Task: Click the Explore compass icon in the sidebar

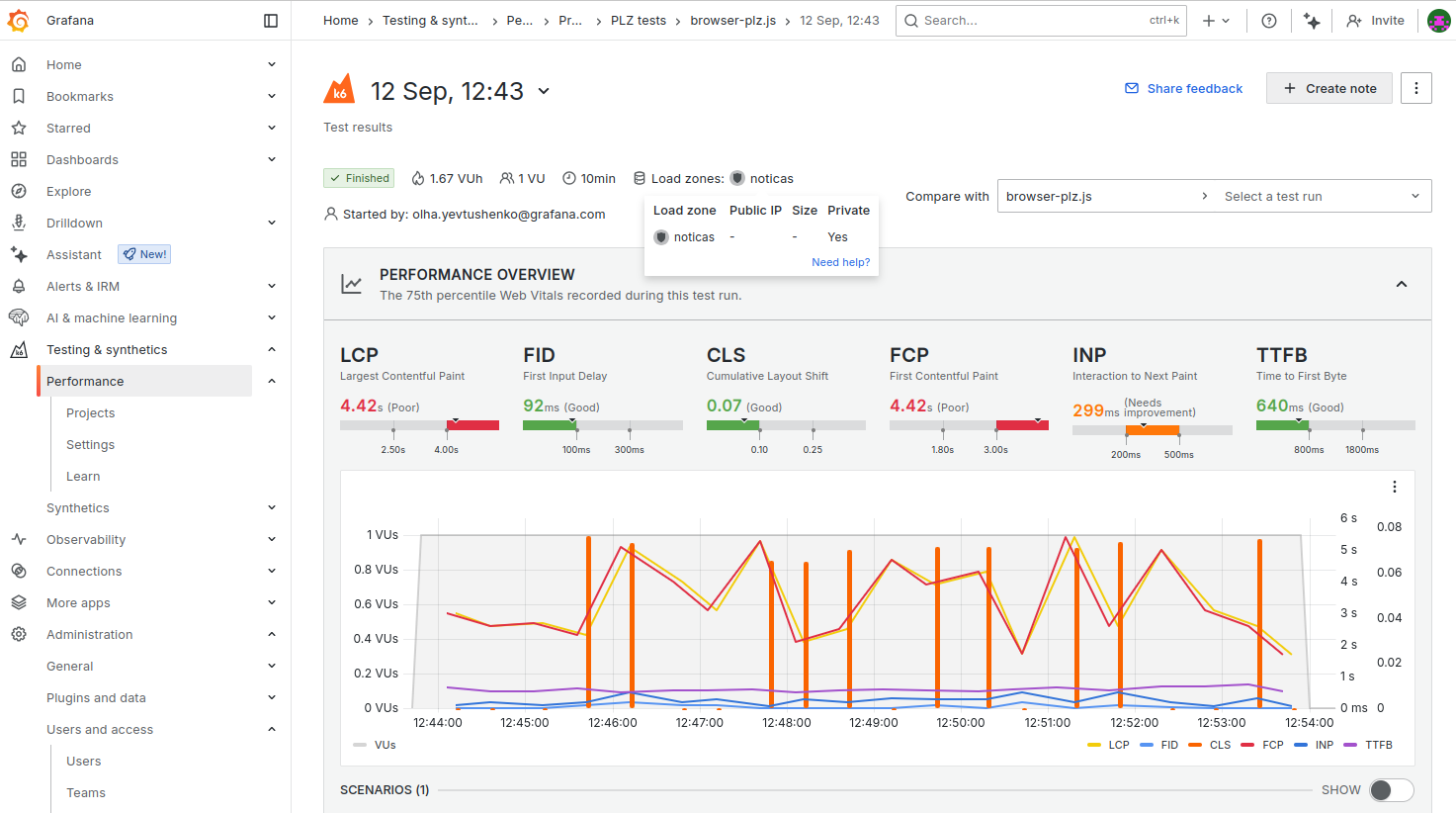Action: point(19,191)
